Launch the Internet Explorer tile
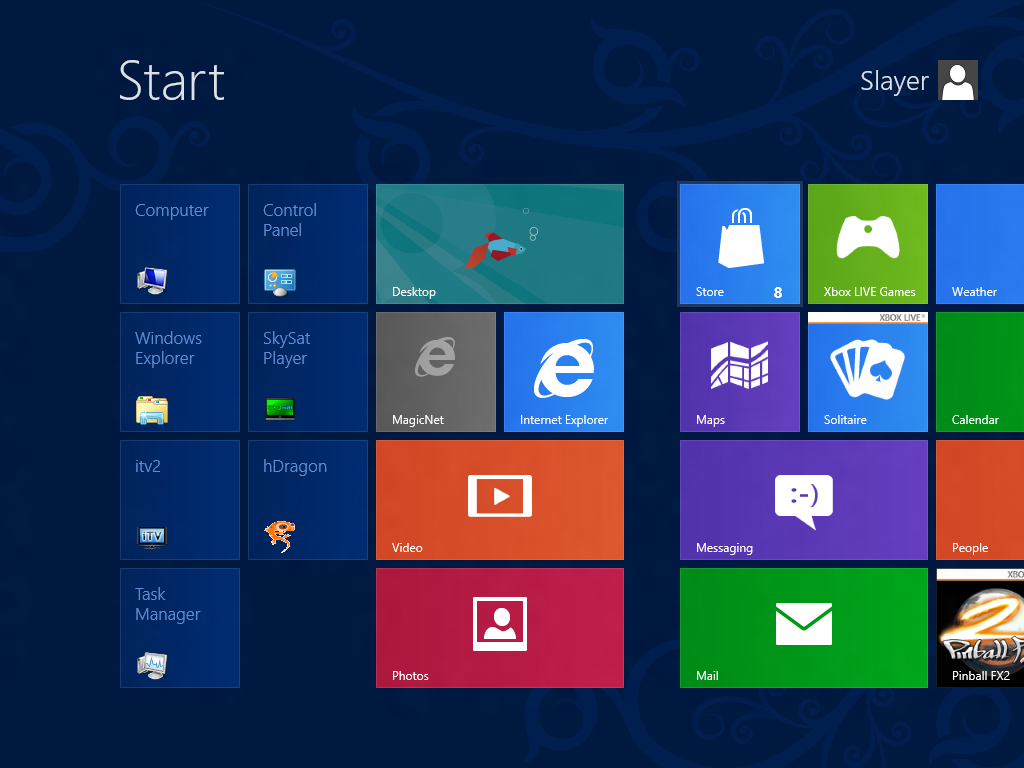The height and width of the screenshot is (768, 1024). click(x=564, y=372)
